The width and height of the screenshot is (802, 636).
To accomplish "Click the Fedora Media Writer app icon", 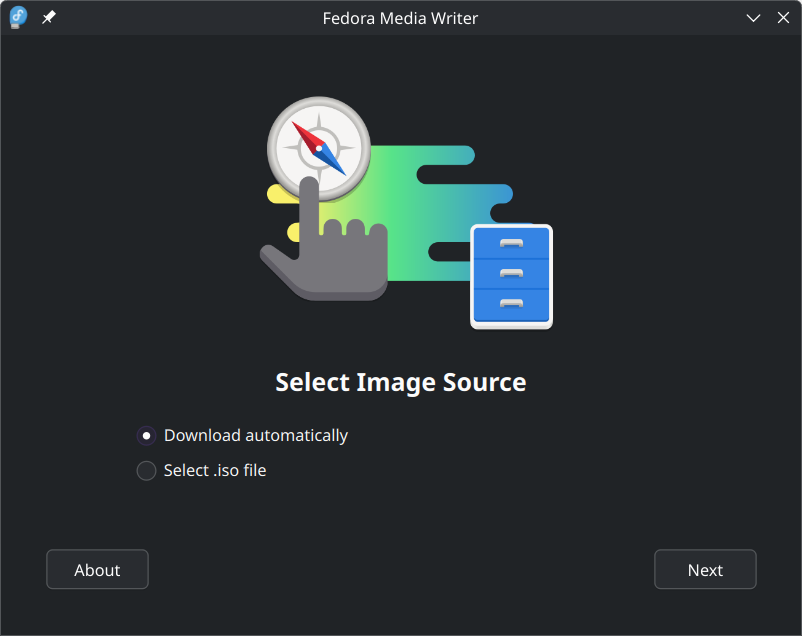I will click(18, 17).
